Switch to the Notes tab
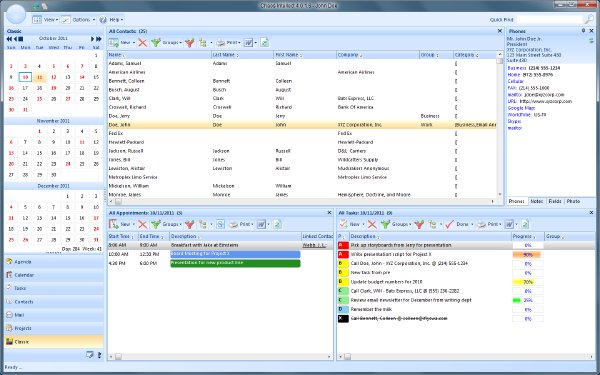The height and width of the screenshot is (375, 600). pos(536,201)
